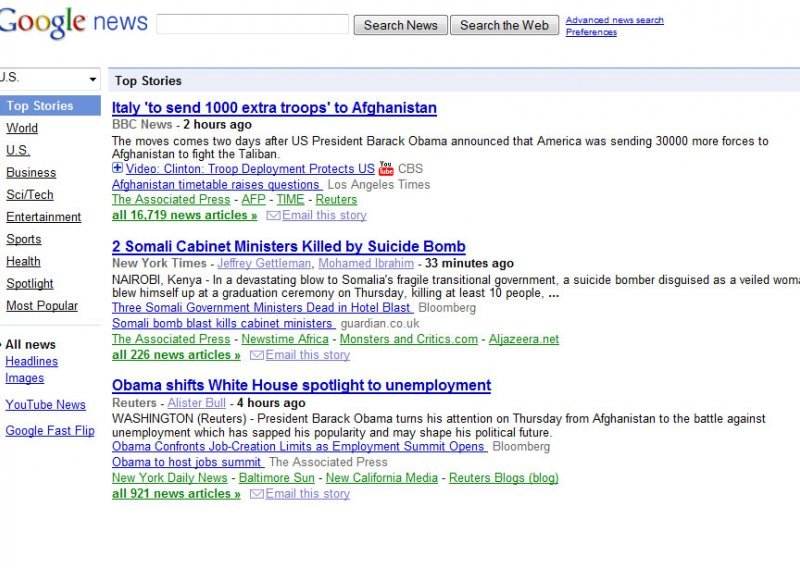
Task: Open Obama to host jobs summit
Action: pyautogui.click(x=188, y=462)
